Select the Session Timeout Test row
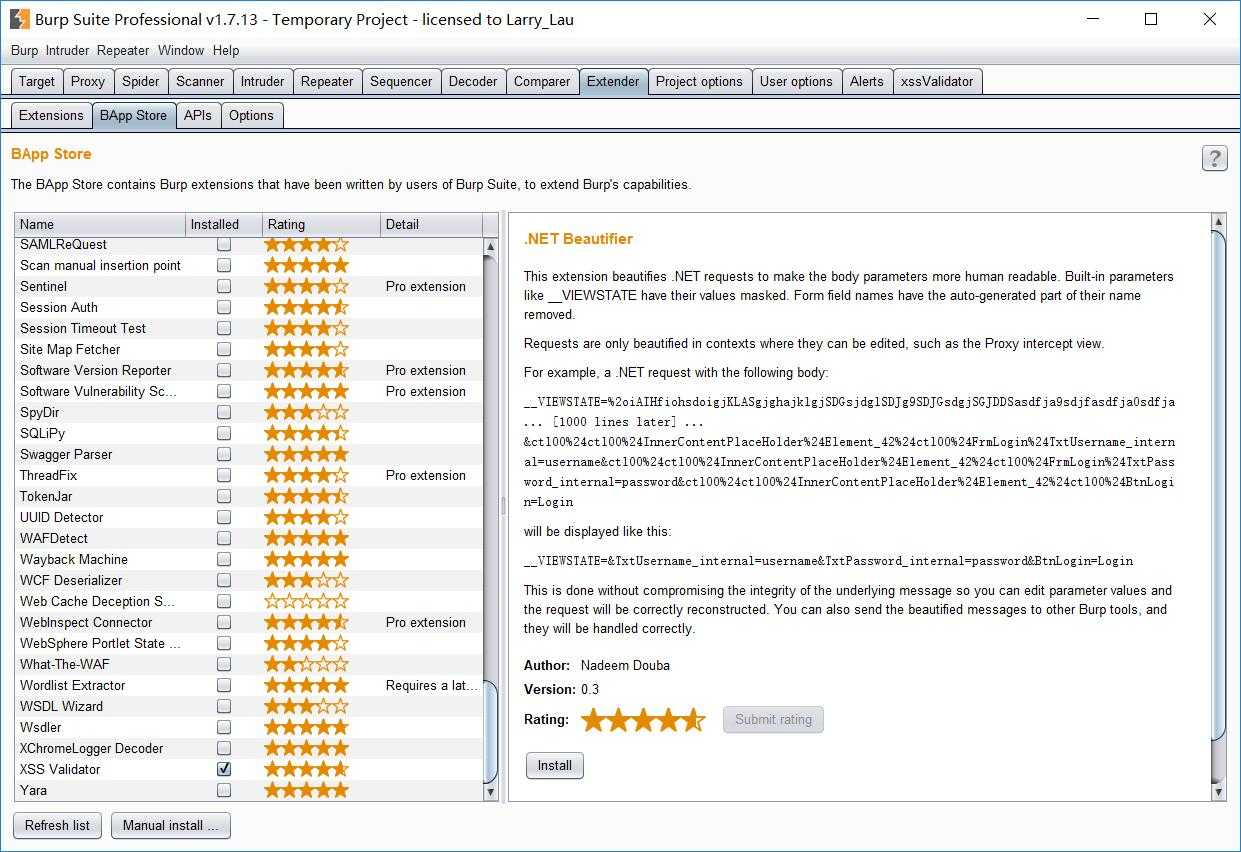1241x852 pixels. coord(249,328)
